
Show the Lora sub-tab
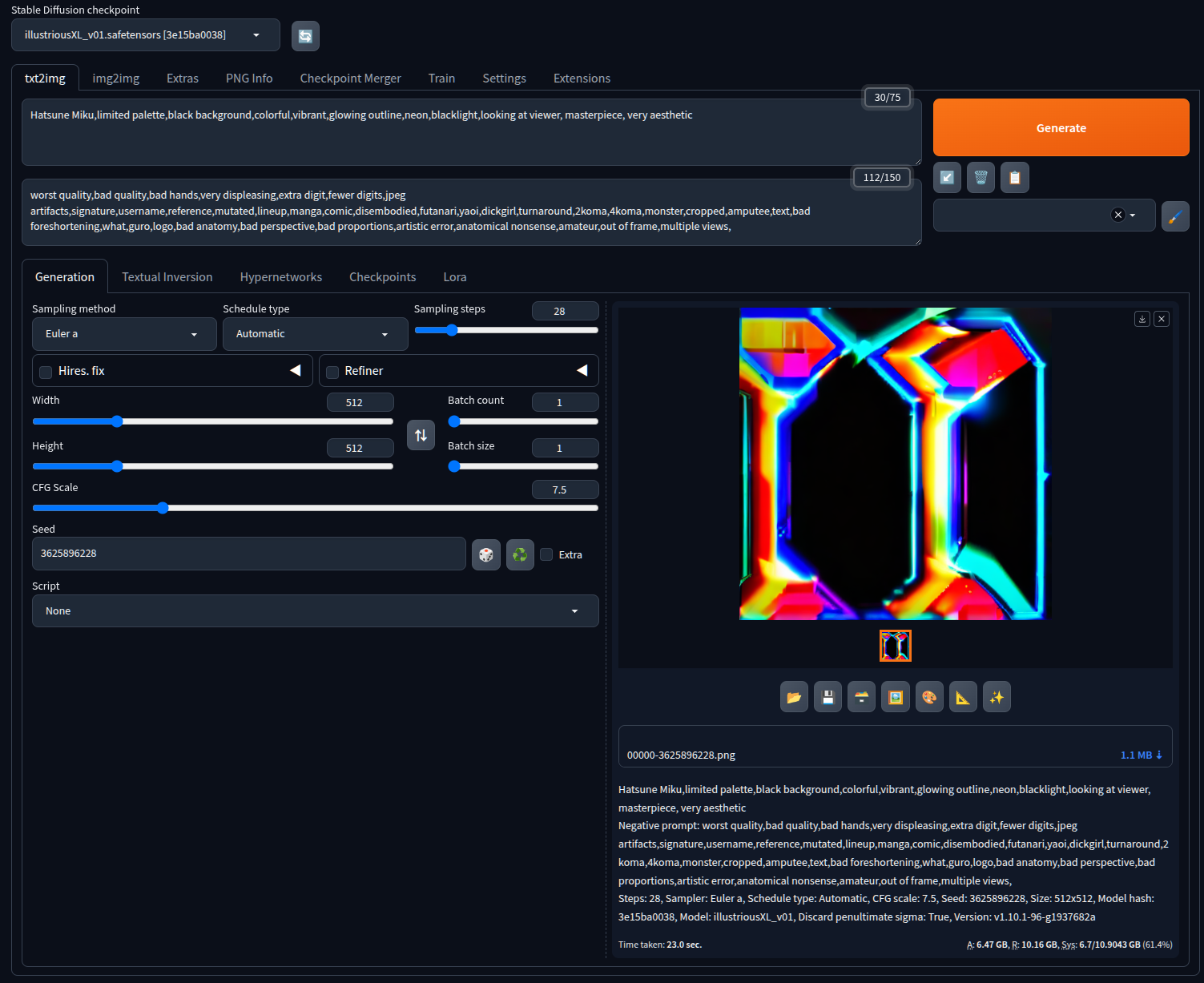tap(455, 277)
